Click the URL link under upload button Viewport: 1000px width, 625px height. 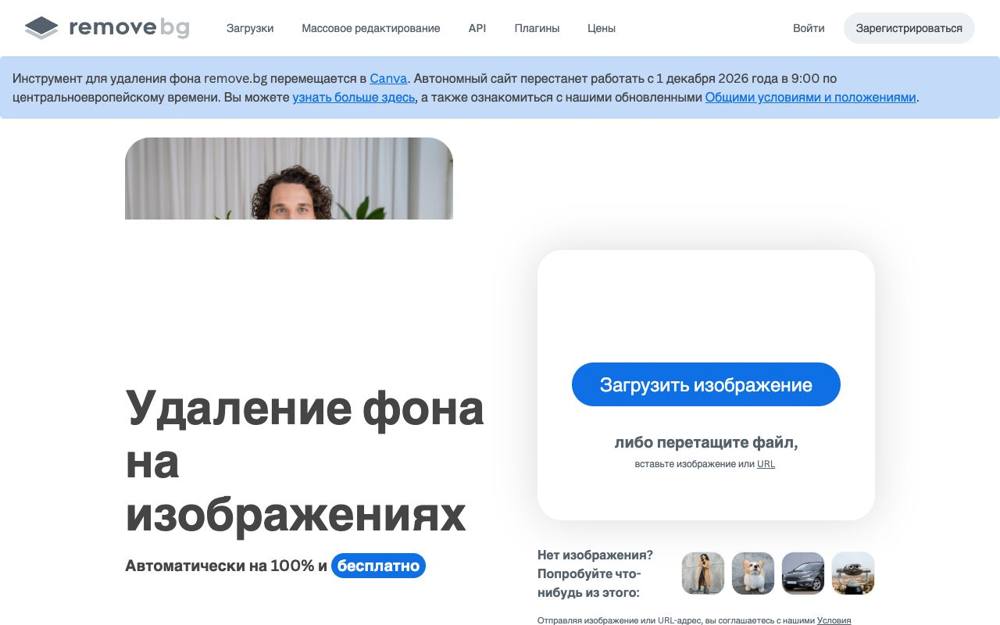[x=765, y=464]
